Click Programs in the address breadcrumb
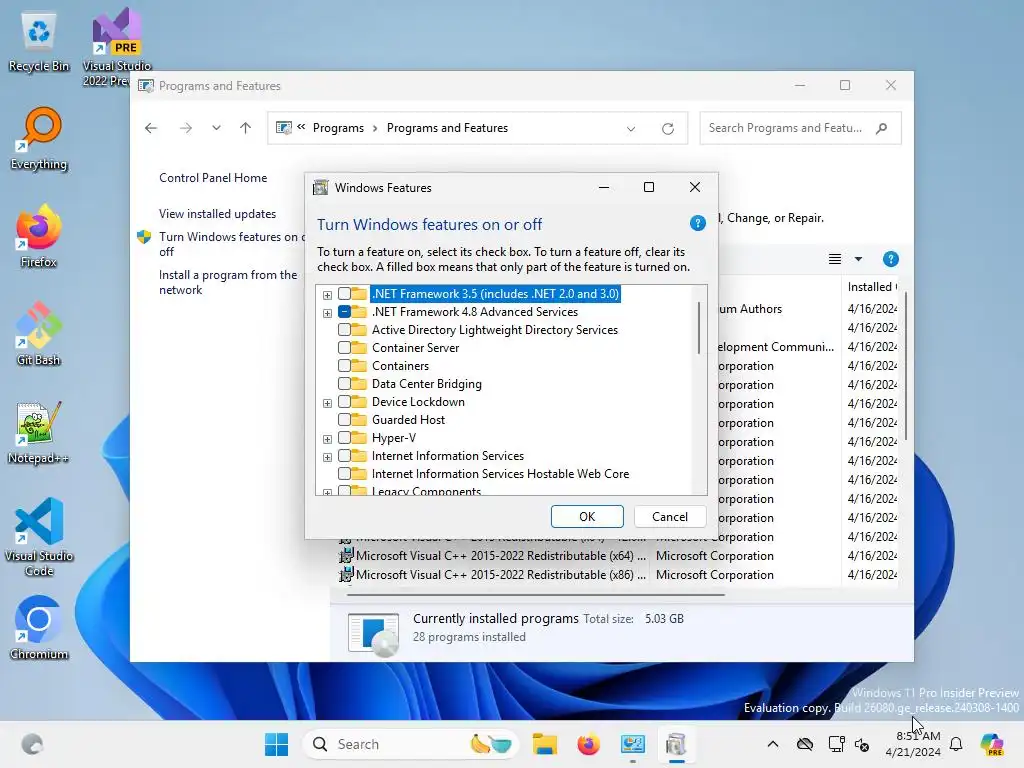Screen dimensions: 1024x768 (x=338, y=128)
